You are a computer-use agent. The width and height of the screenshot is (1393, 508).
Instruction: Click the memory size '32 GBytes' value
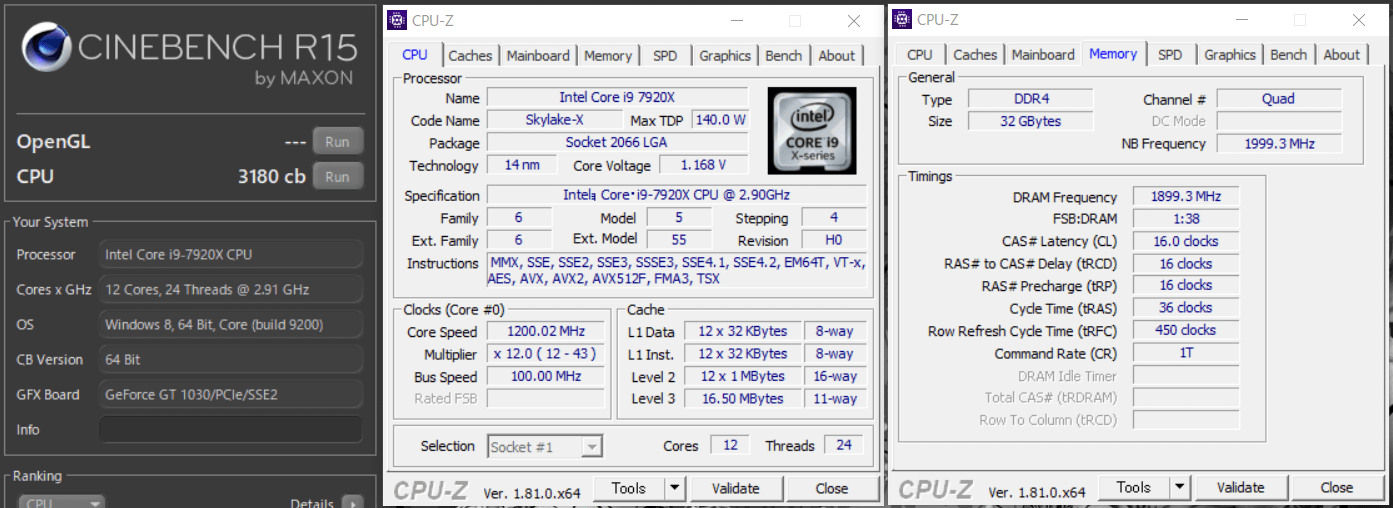[x=1030, y=121]
